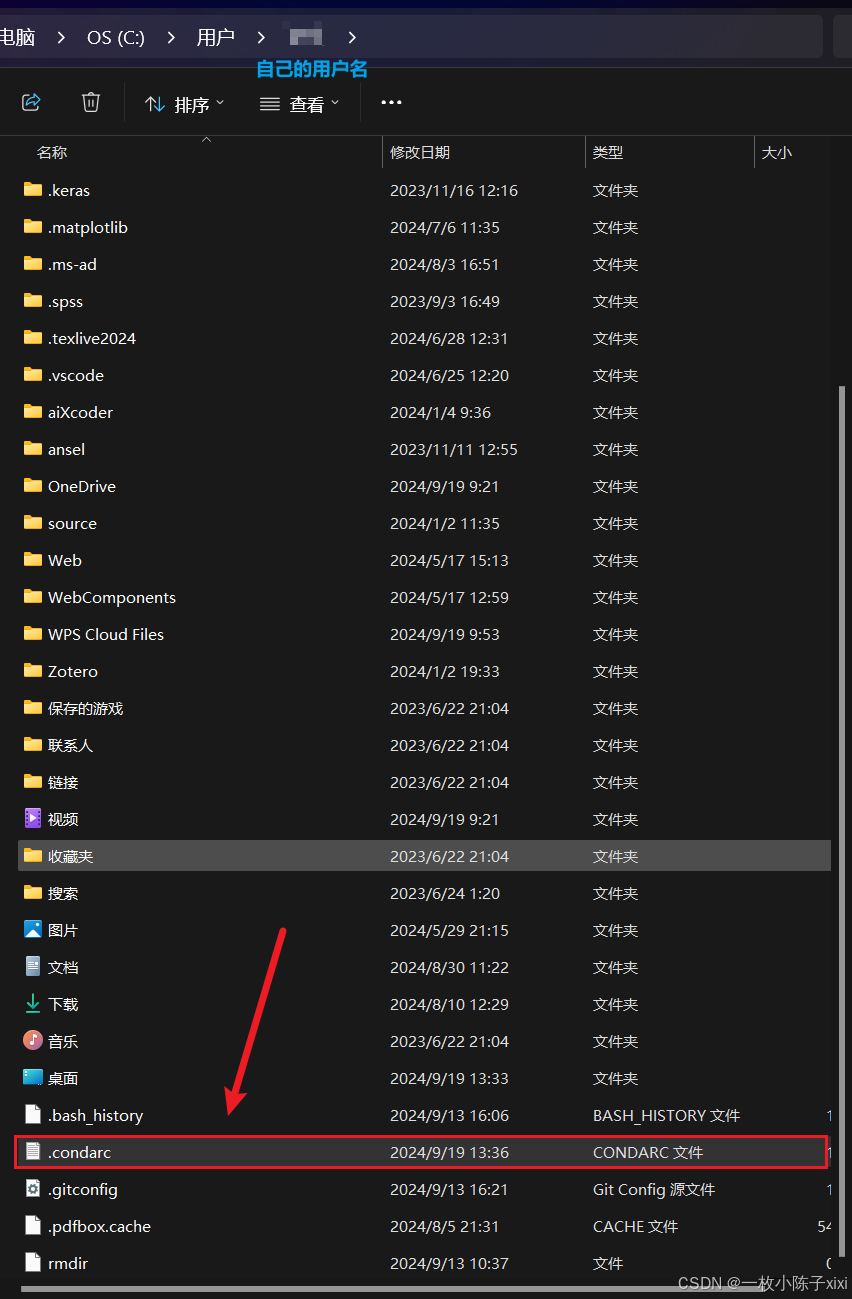Click the Delete trash can icon

click(91, 103)
